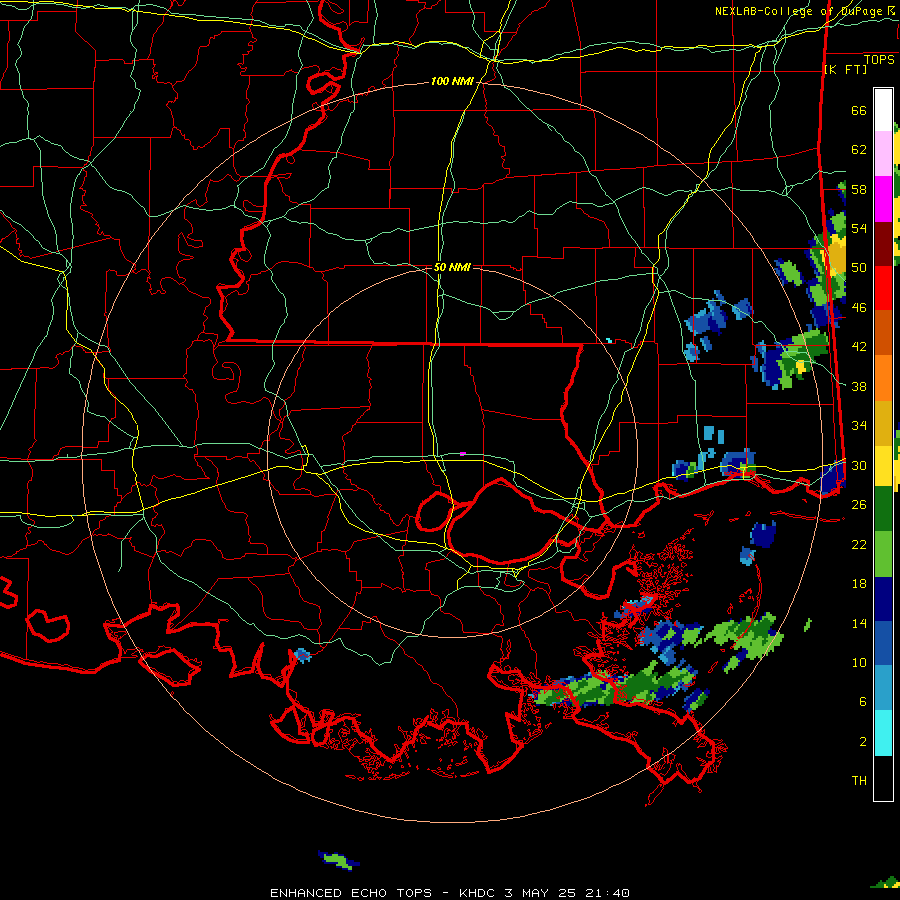900x900 pixels.
Task: Click the navy blue legend swatch
Action: point(883,599)
